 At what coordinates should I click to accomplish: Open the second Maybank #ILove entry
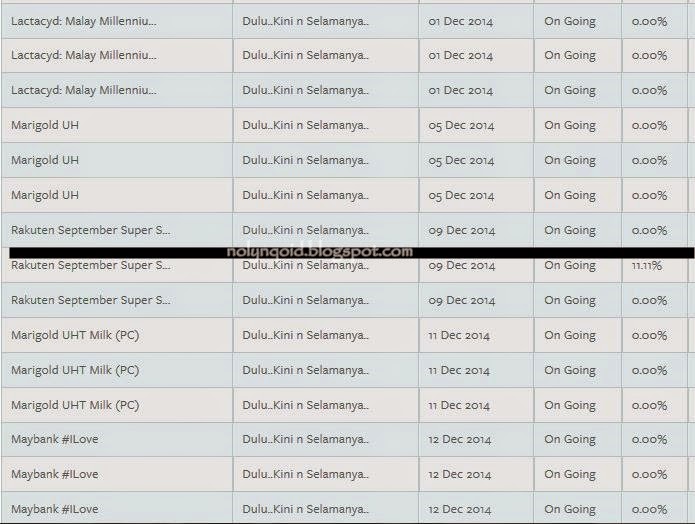[x=55, y=474]
